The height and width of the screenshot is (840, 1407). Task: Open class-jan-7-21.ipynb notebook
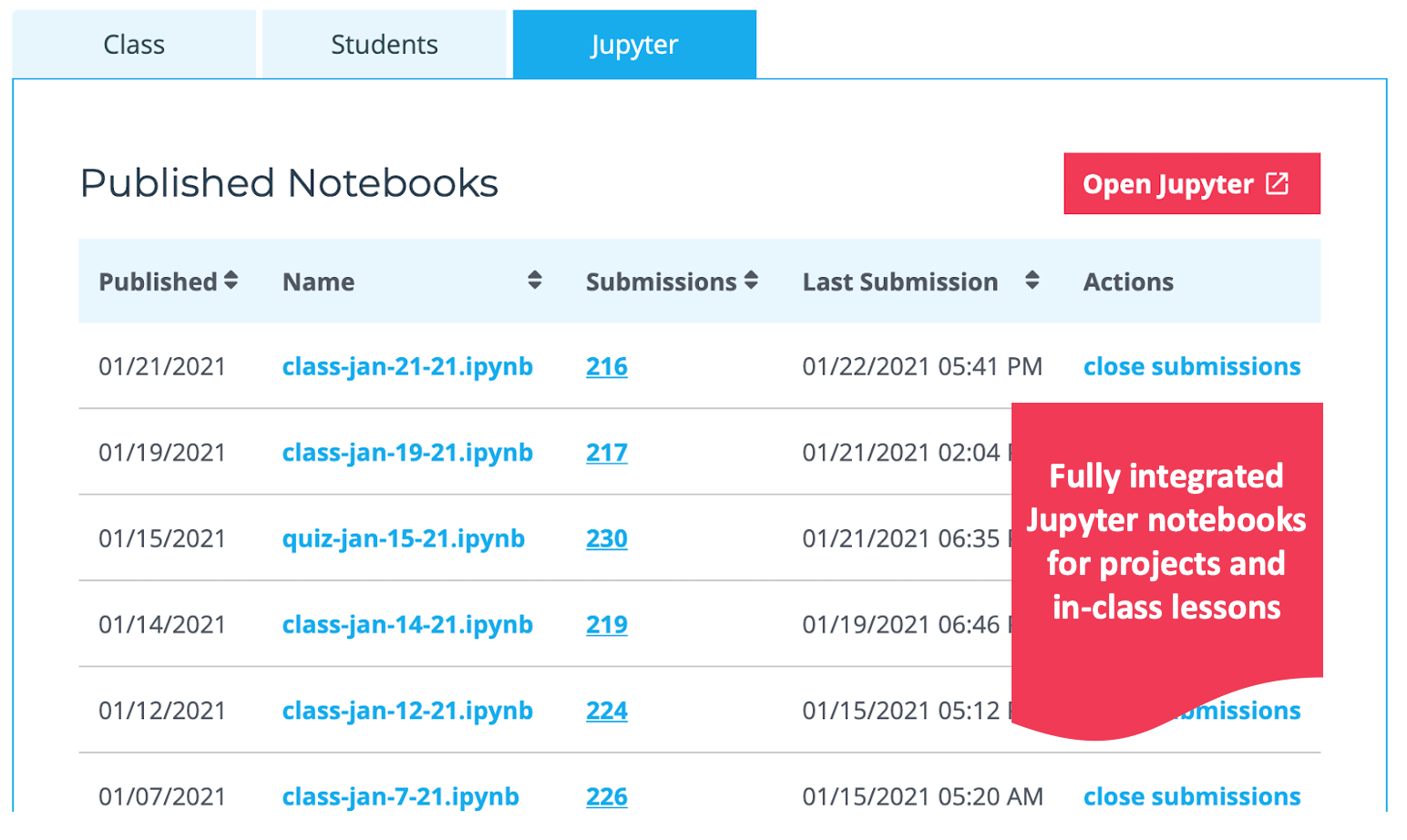401,796
